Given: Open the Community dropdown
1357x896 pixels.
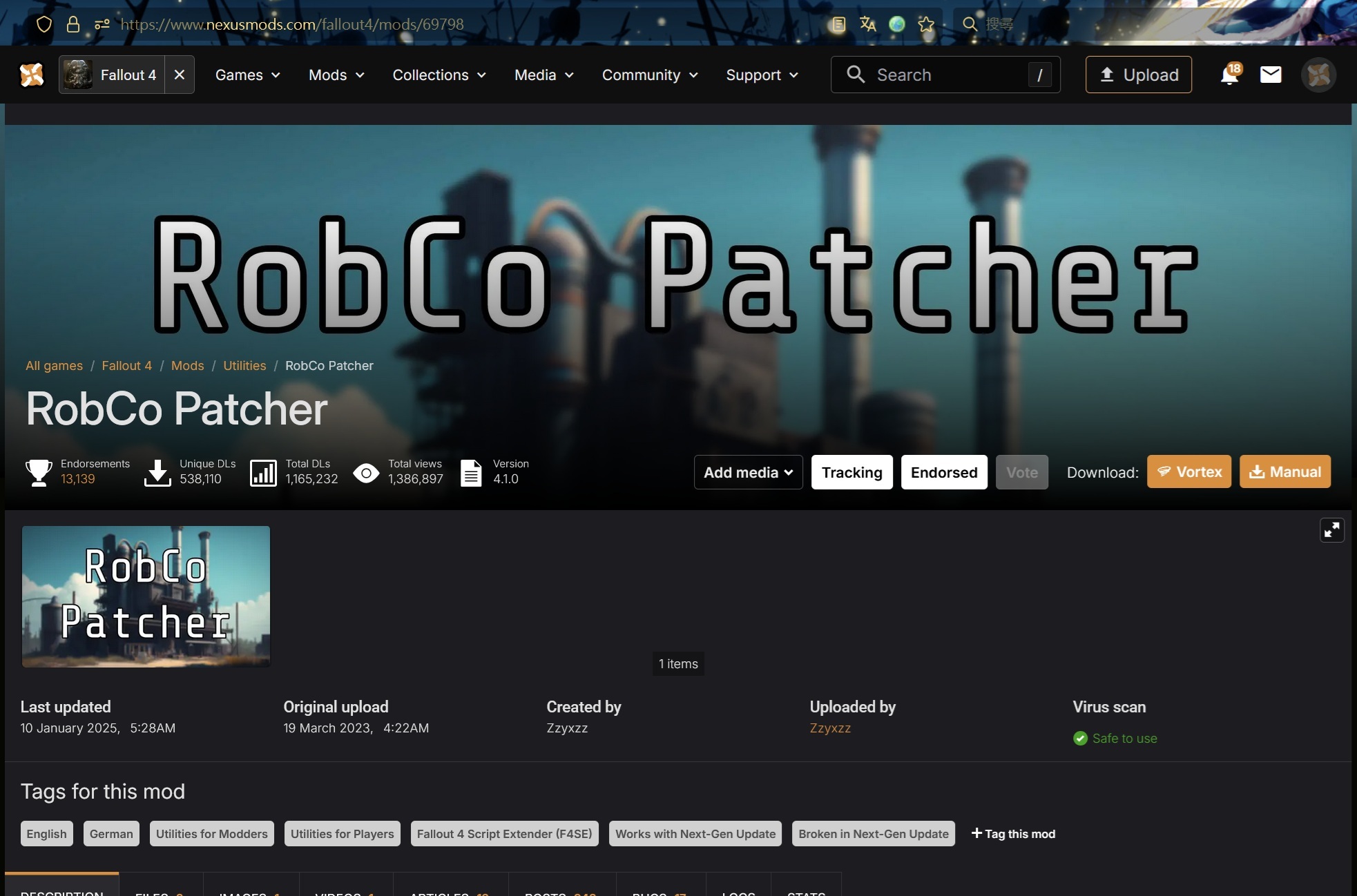Looking at the screenshot, I should (650, 75).
